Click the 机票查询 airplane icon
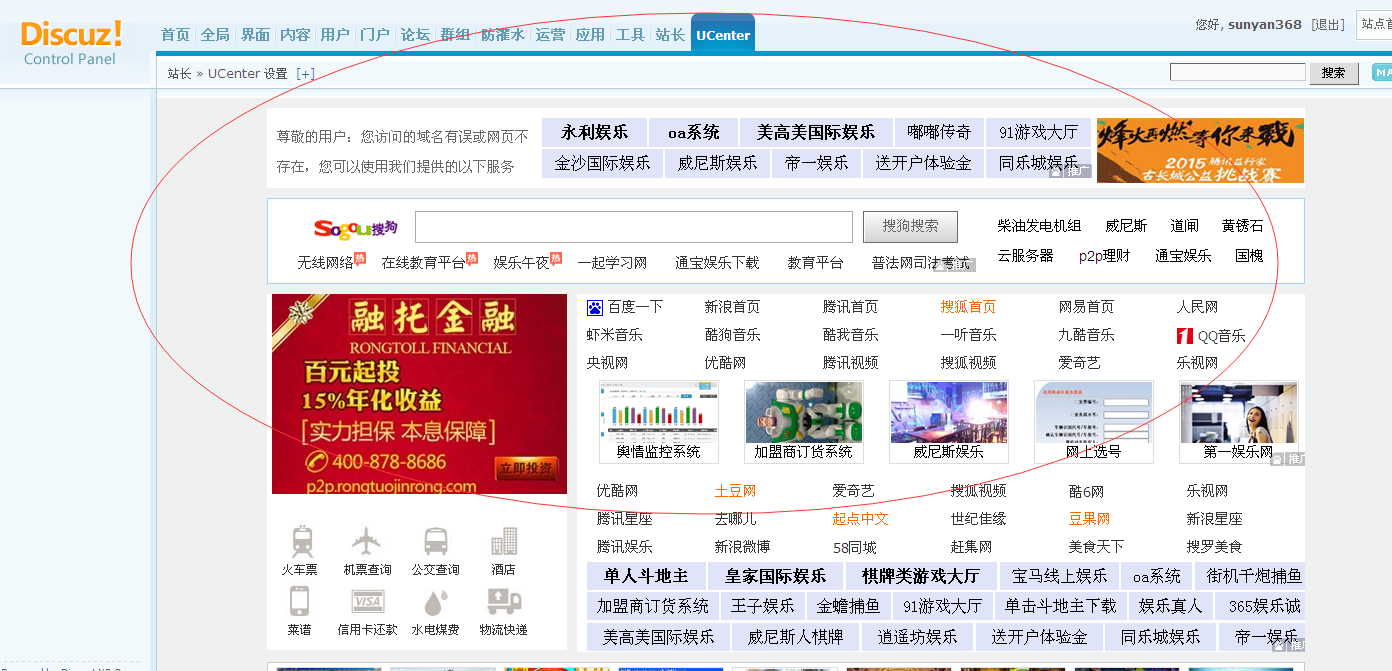The width and height of the screenshot is (1392, 671). 366,543
